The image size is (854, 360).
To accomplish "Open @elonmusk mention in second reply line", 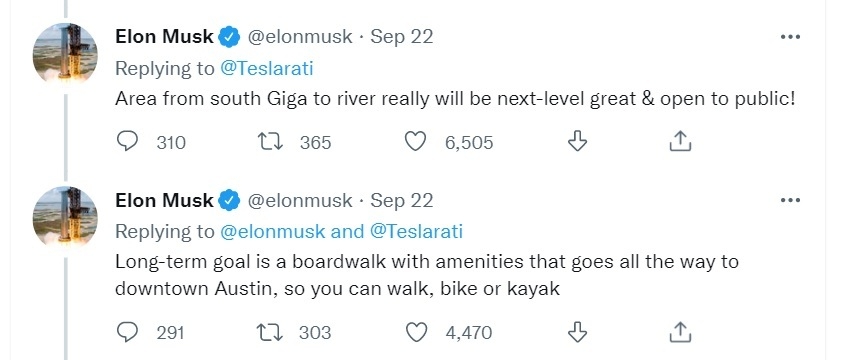I will pyautogui.click(x=273, y=232).
